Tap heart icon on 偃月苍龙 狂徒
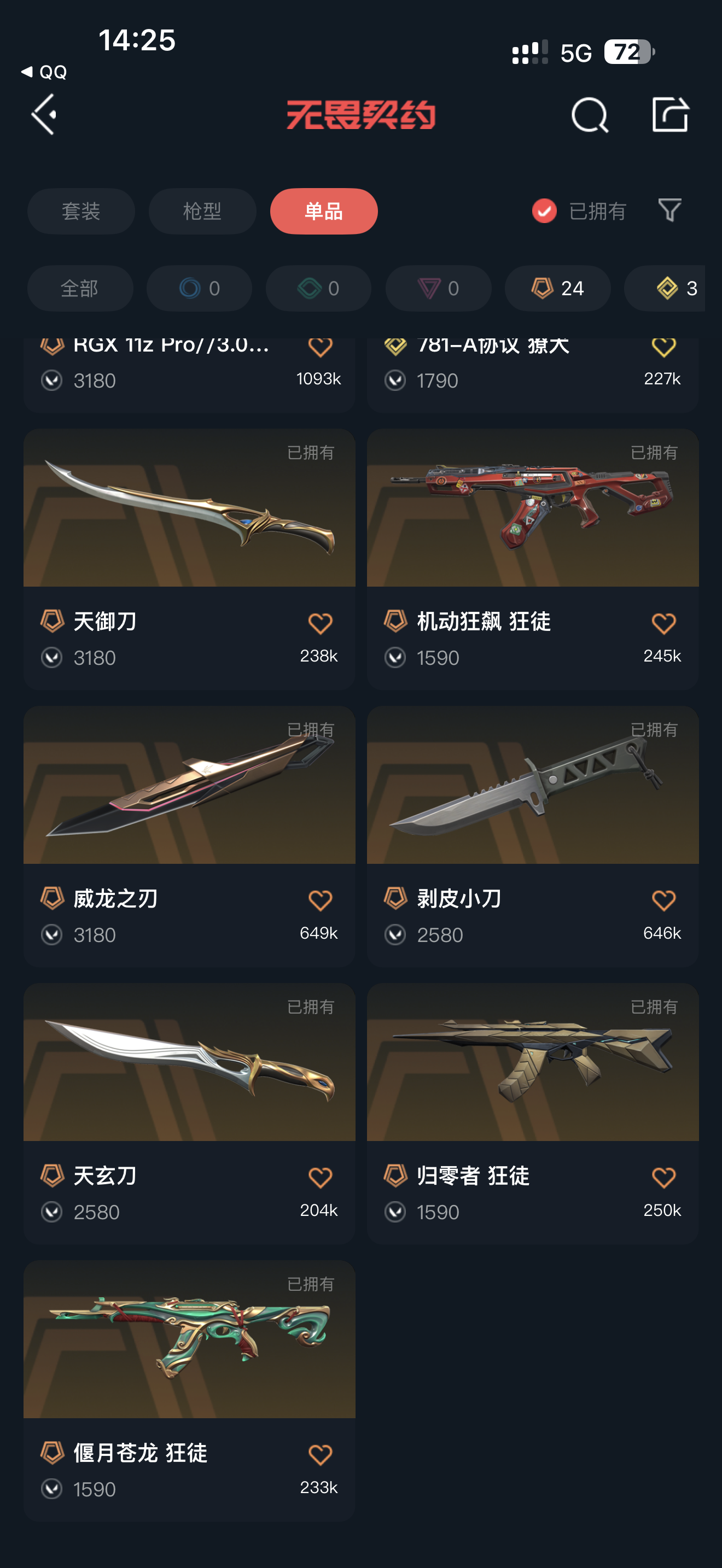Image resolution: width=722 pixels, height=1568 pixels. click(320, 1455)
